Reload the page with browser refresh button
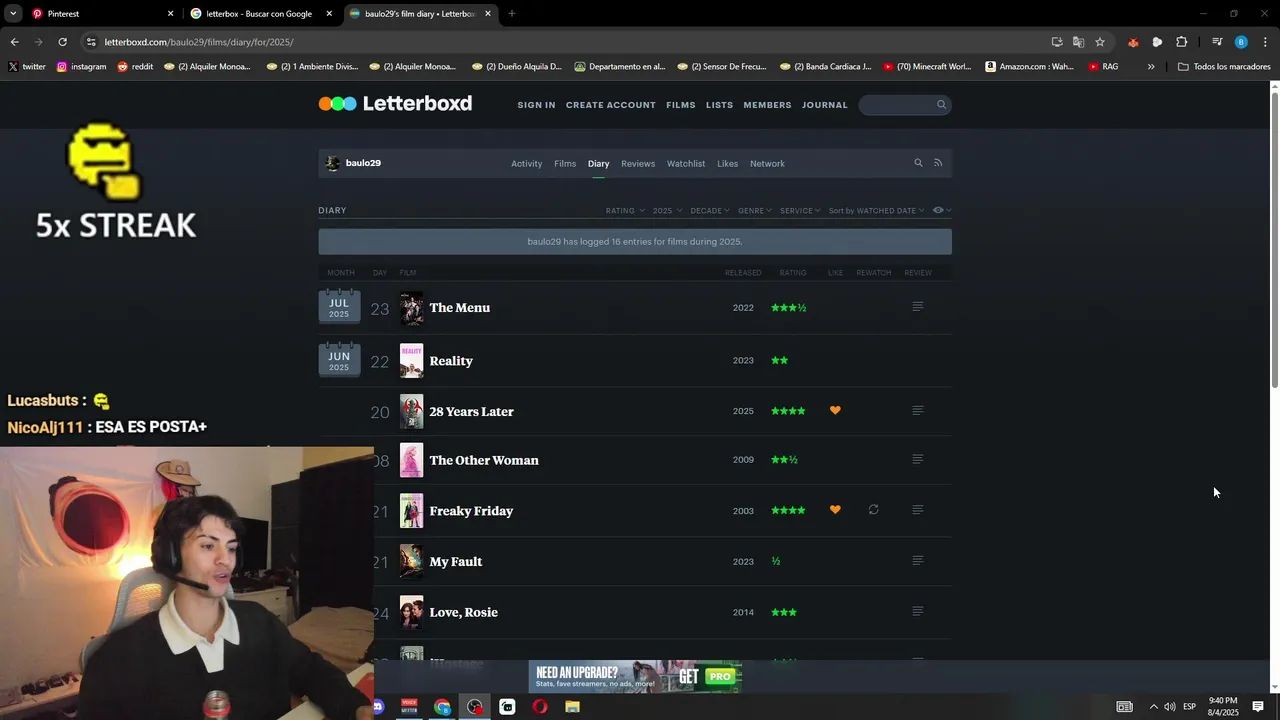 [x=62, y=42]
